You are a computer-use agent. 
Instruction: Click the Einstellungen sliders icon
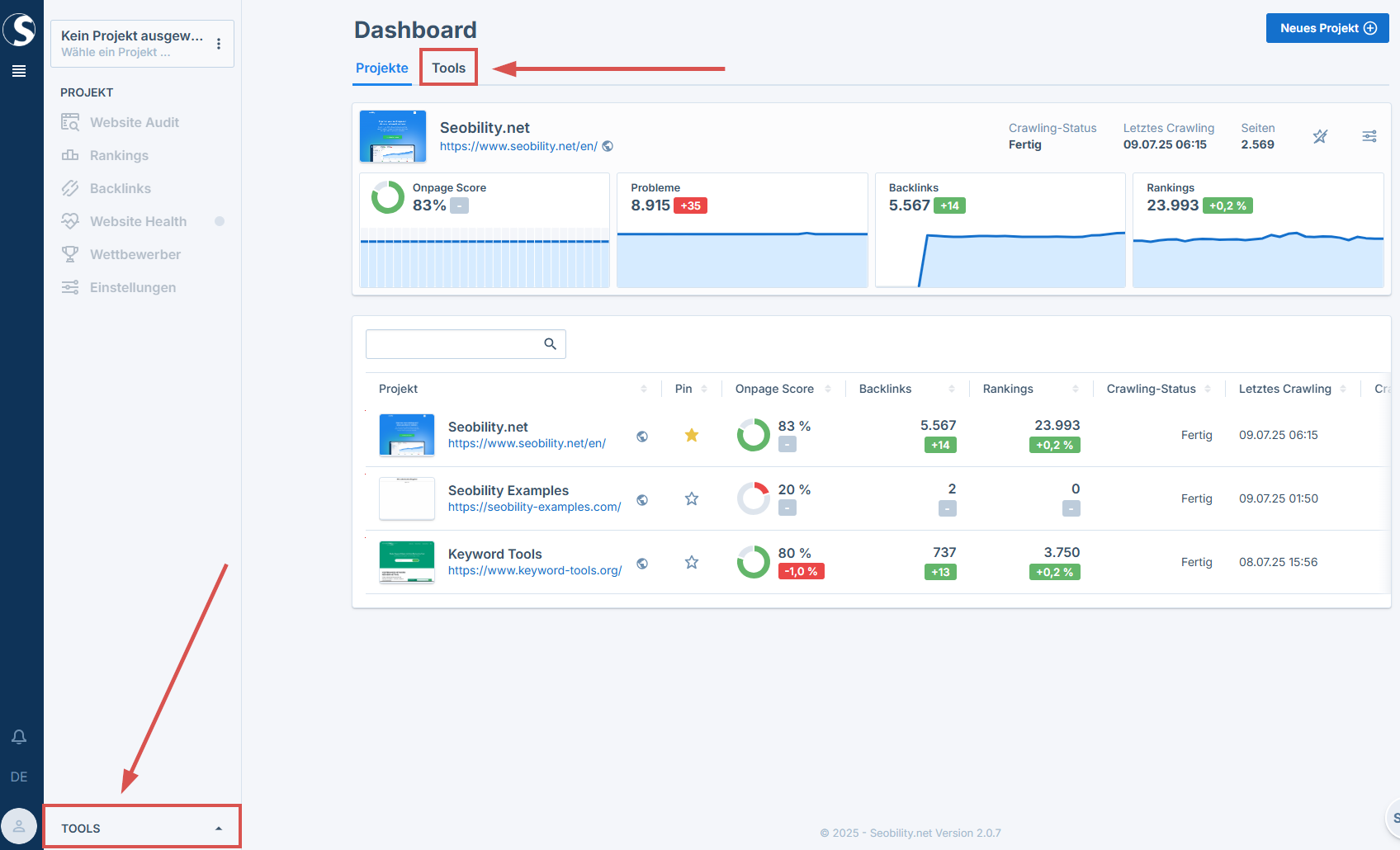70,287
